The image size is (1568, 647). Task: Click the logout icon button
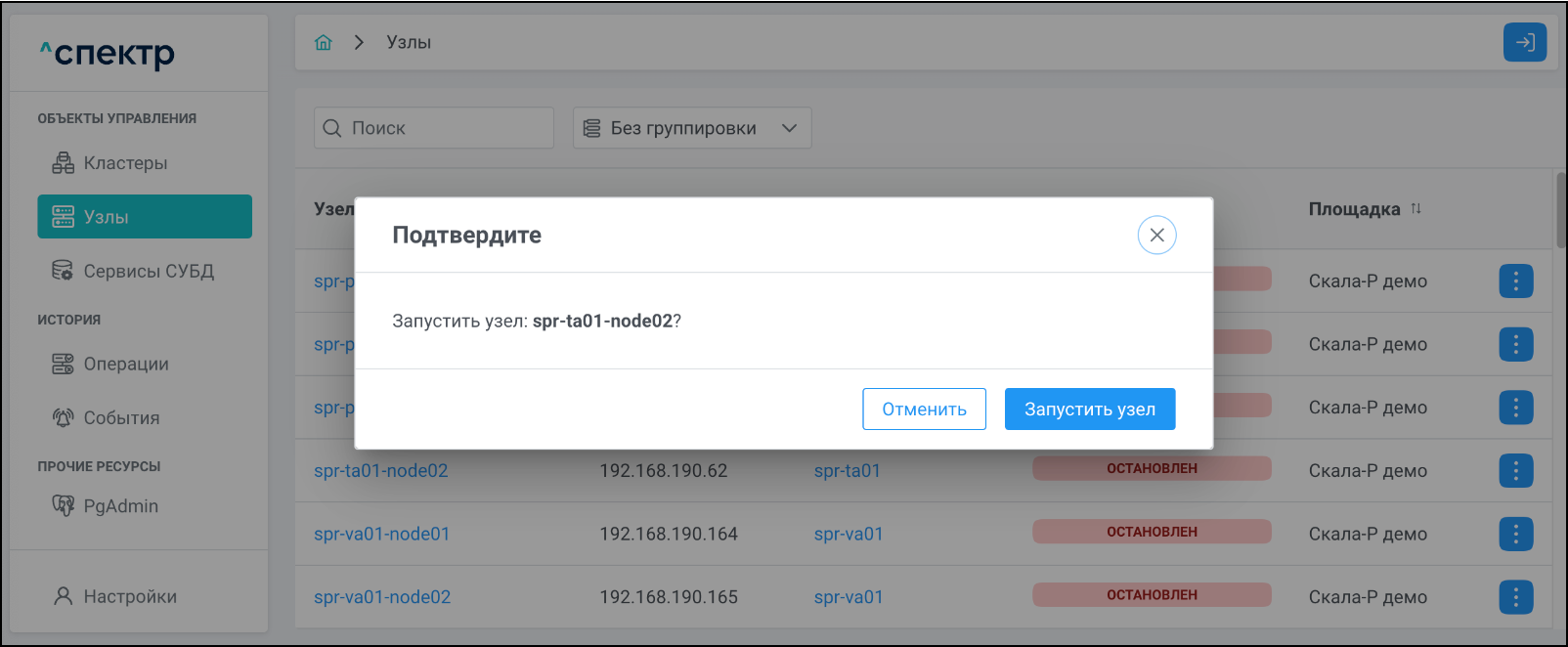(x=1524, y=42)
